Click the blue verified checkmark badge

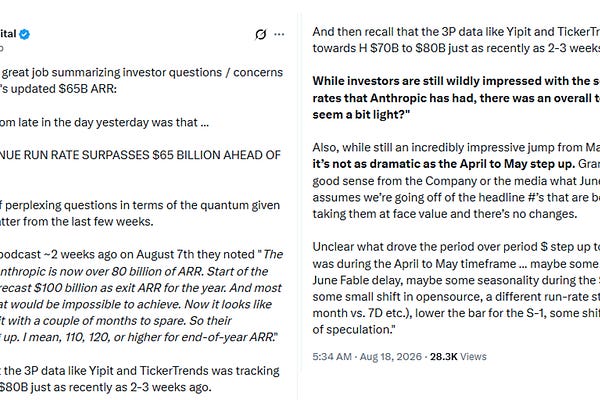pyautogui.click(x=24, y=34)
